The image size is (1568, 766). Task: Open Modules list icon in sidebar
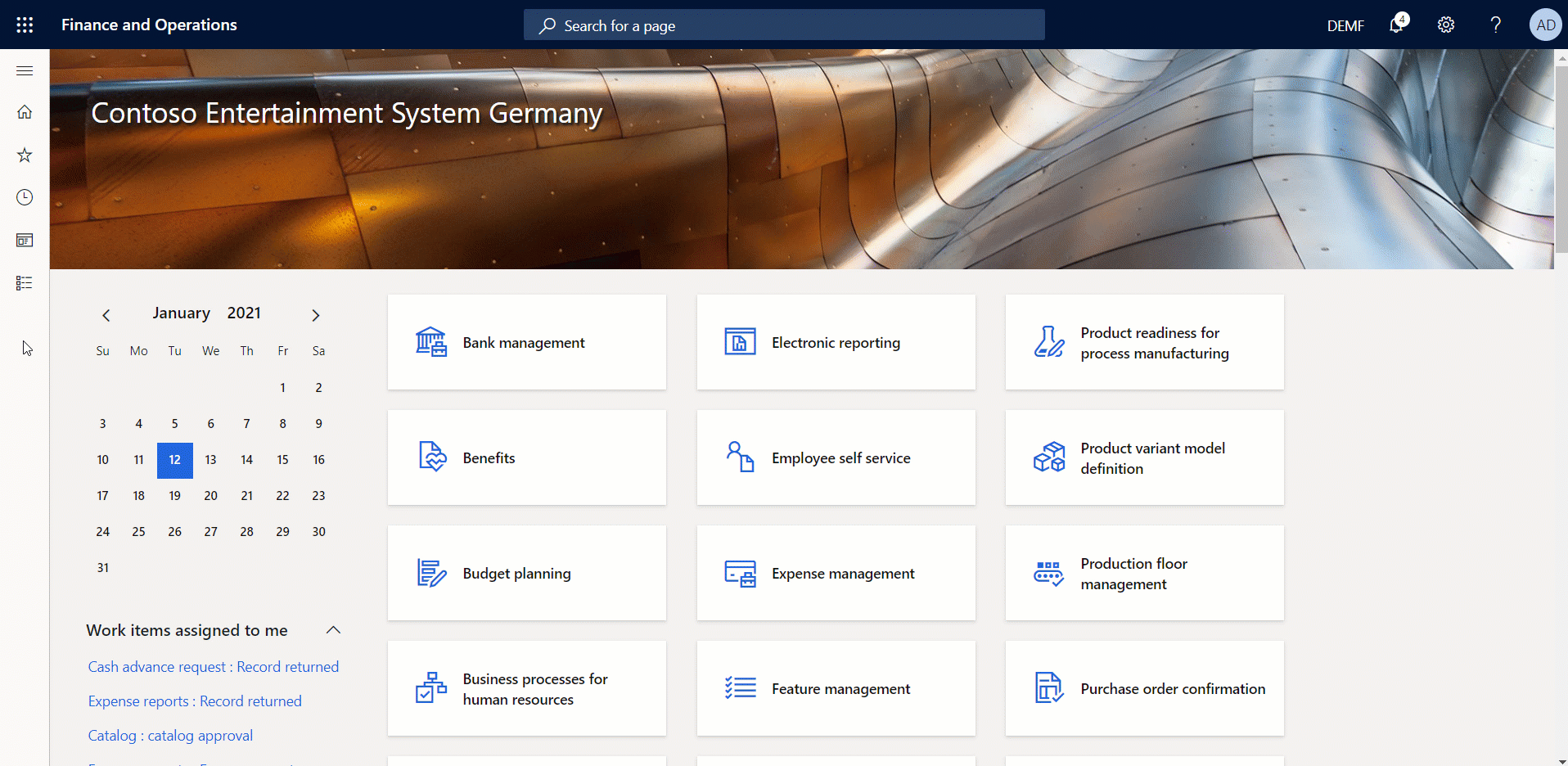(x=25, y=283)
